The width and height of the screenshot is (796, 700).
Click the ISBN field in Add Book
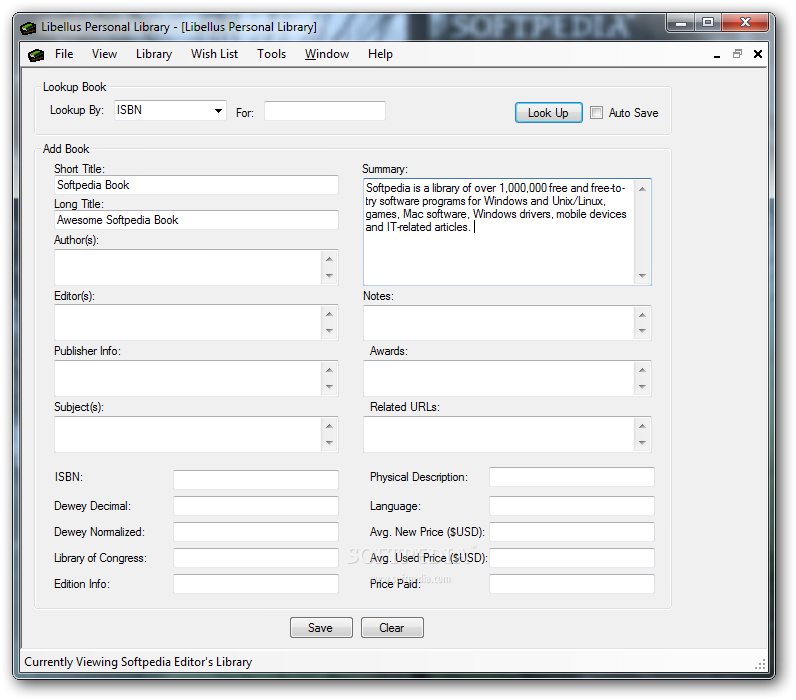(256, 479)
